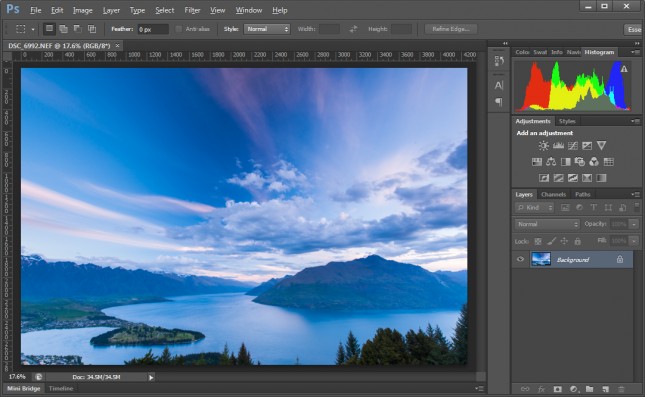
Task: Add a Photo Filter adjustment
Action: pos(580,162)
